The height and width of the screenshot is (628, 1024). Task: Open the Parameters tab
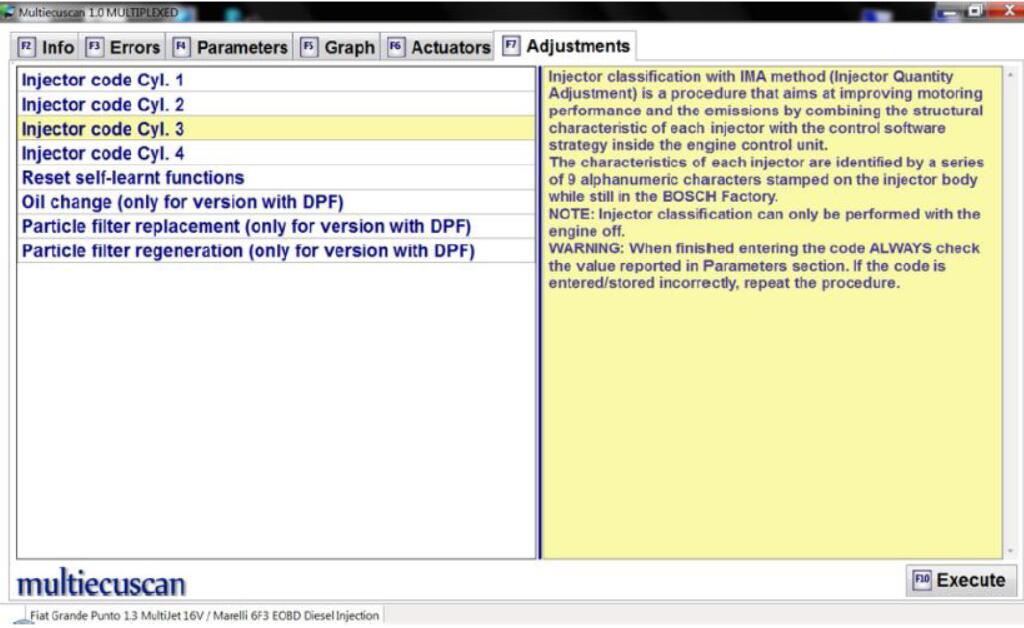click(x=229, y=47)
